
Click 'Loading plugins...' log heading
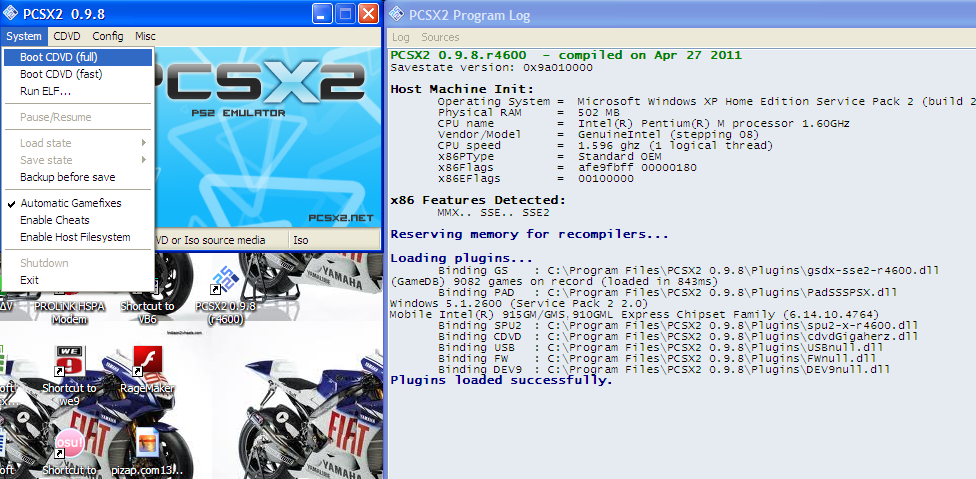(x=461, y=258)
